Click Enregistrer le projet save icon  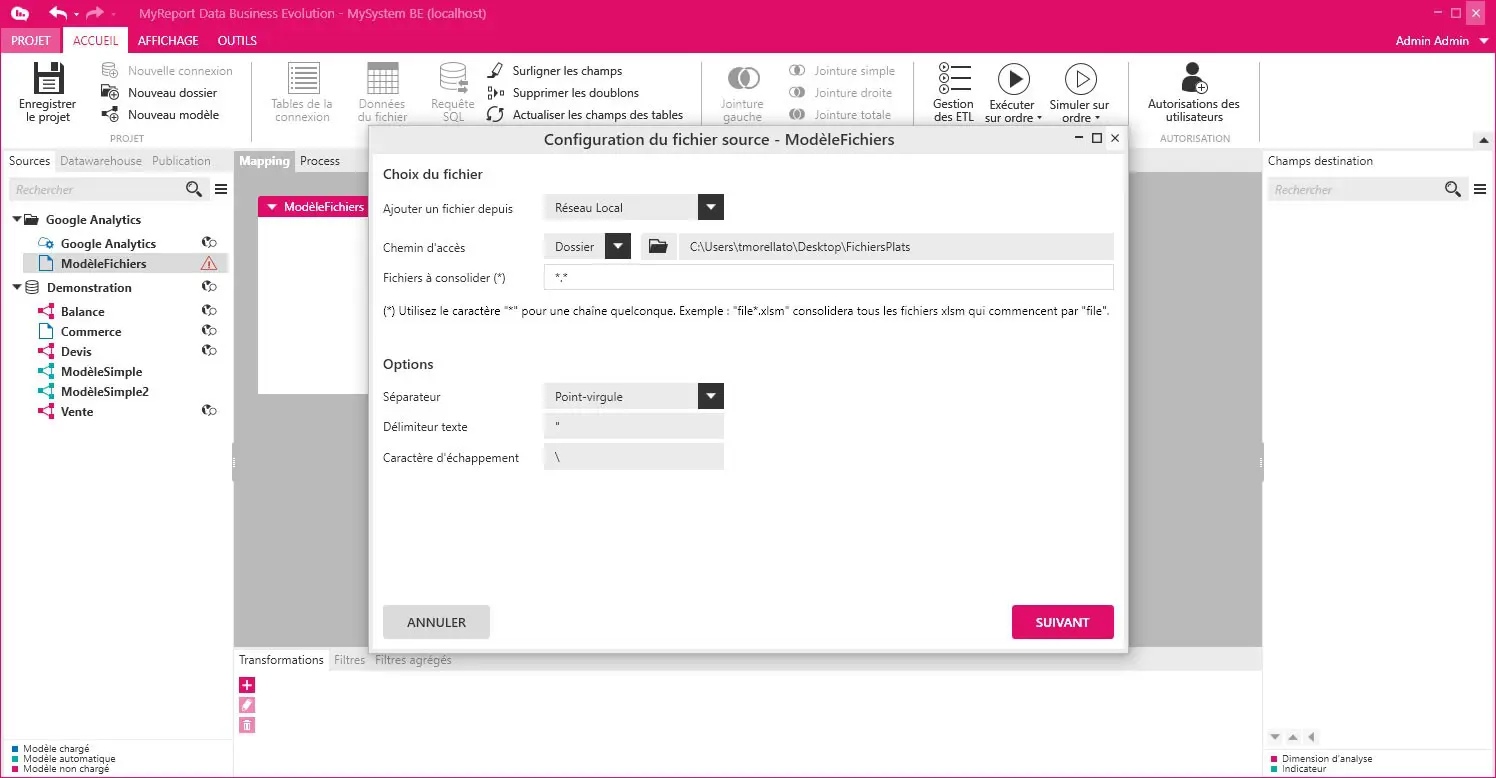[x=47, y=79]
